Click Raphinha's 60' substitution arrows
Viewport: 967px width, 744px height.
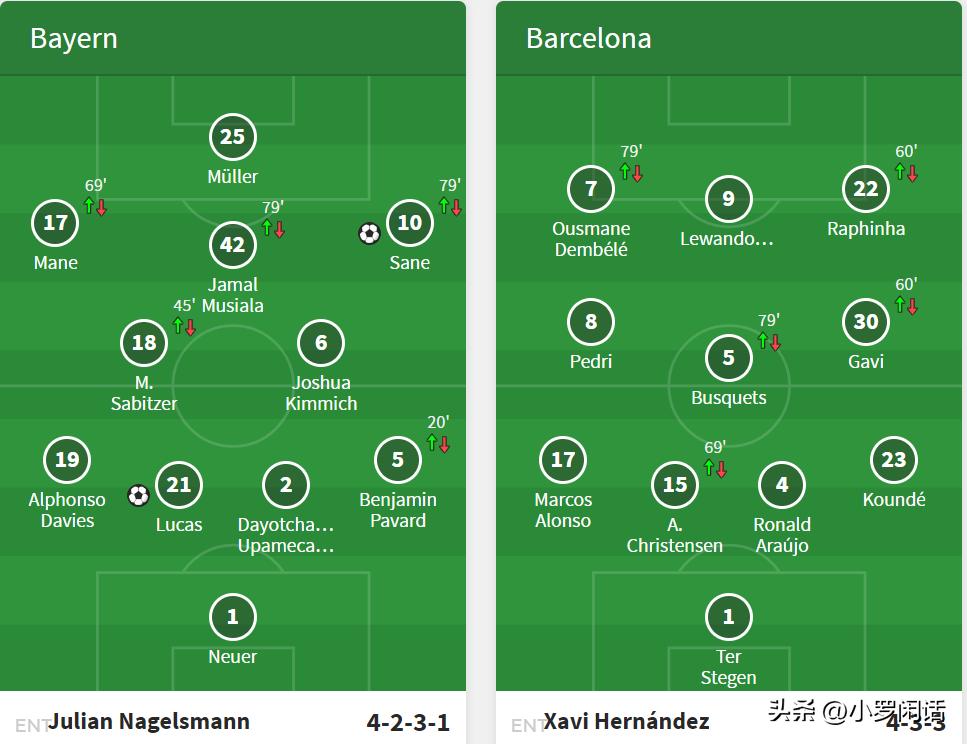[906, 172]
